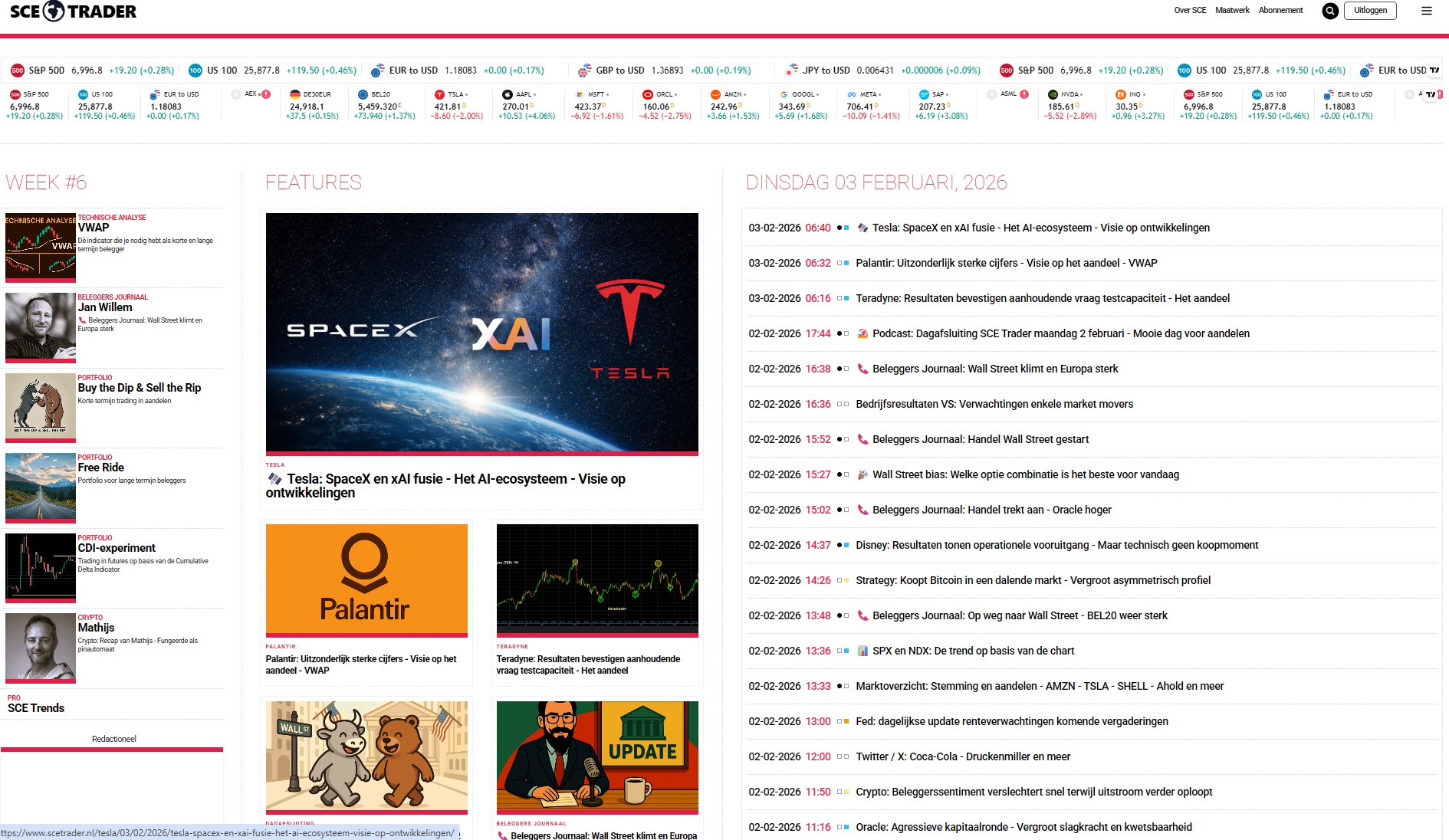Open the Free Ride portfolio link

[100, 468]
